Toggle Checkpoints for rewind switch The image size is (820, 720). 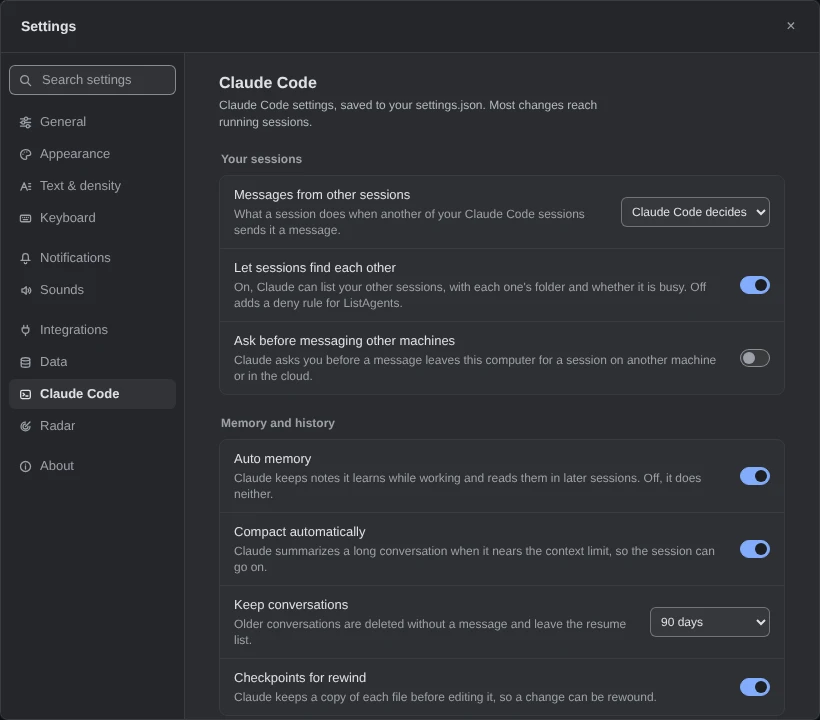(x=754, y=687)
